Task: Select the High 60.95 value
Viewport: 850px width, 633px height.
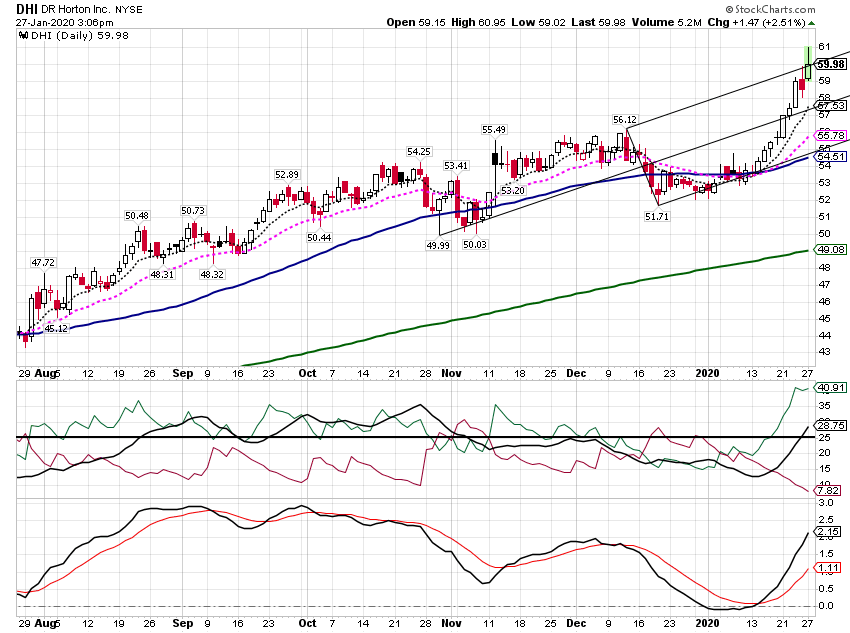Action: pos(478,22)
